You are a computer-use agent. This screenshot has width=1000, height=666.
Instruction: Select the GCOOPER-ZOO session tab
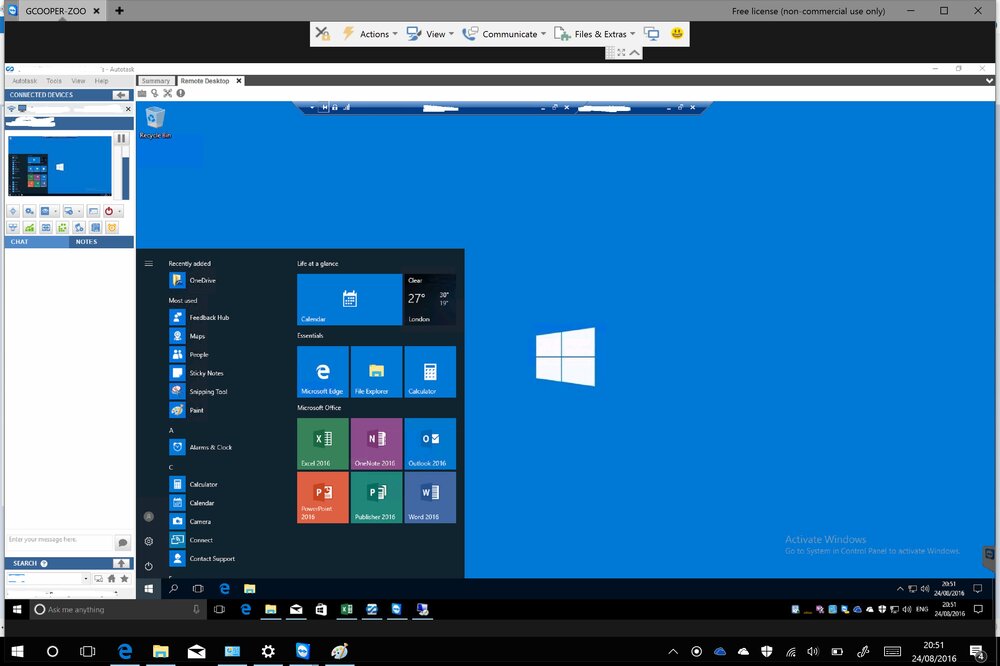pyautogui.click(x=55, y=11)
